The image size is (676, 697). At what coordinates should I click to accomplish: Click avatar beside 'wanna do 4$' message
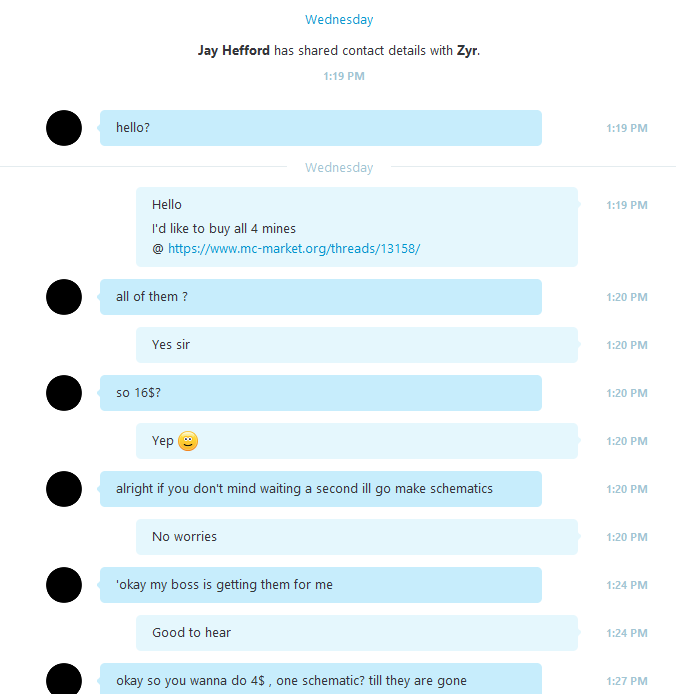point(64,679)
